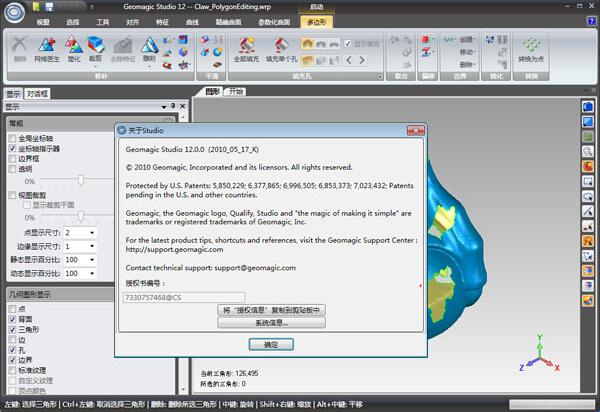Expand the quick access toolbar customize arrow
This screenshot has width=600, height=412.
92,7
